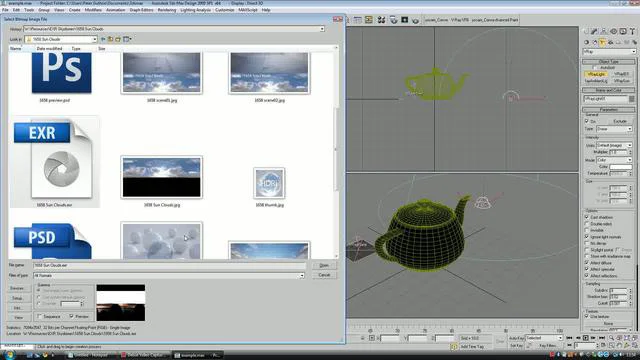Image resolution: width=640 pixels, height=360 pixels.
Task: Disable the Cast shadows option
Action: [587, 217]
